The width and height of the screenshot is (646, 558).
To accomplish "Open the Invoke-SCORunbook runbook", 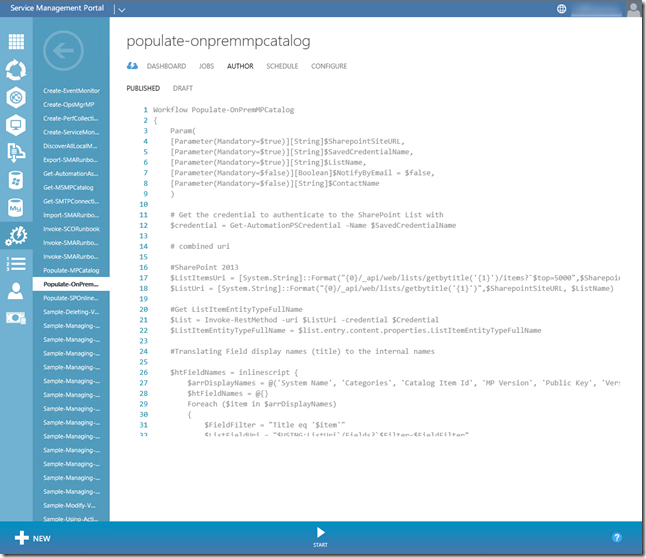I will [x=71, y=229].
